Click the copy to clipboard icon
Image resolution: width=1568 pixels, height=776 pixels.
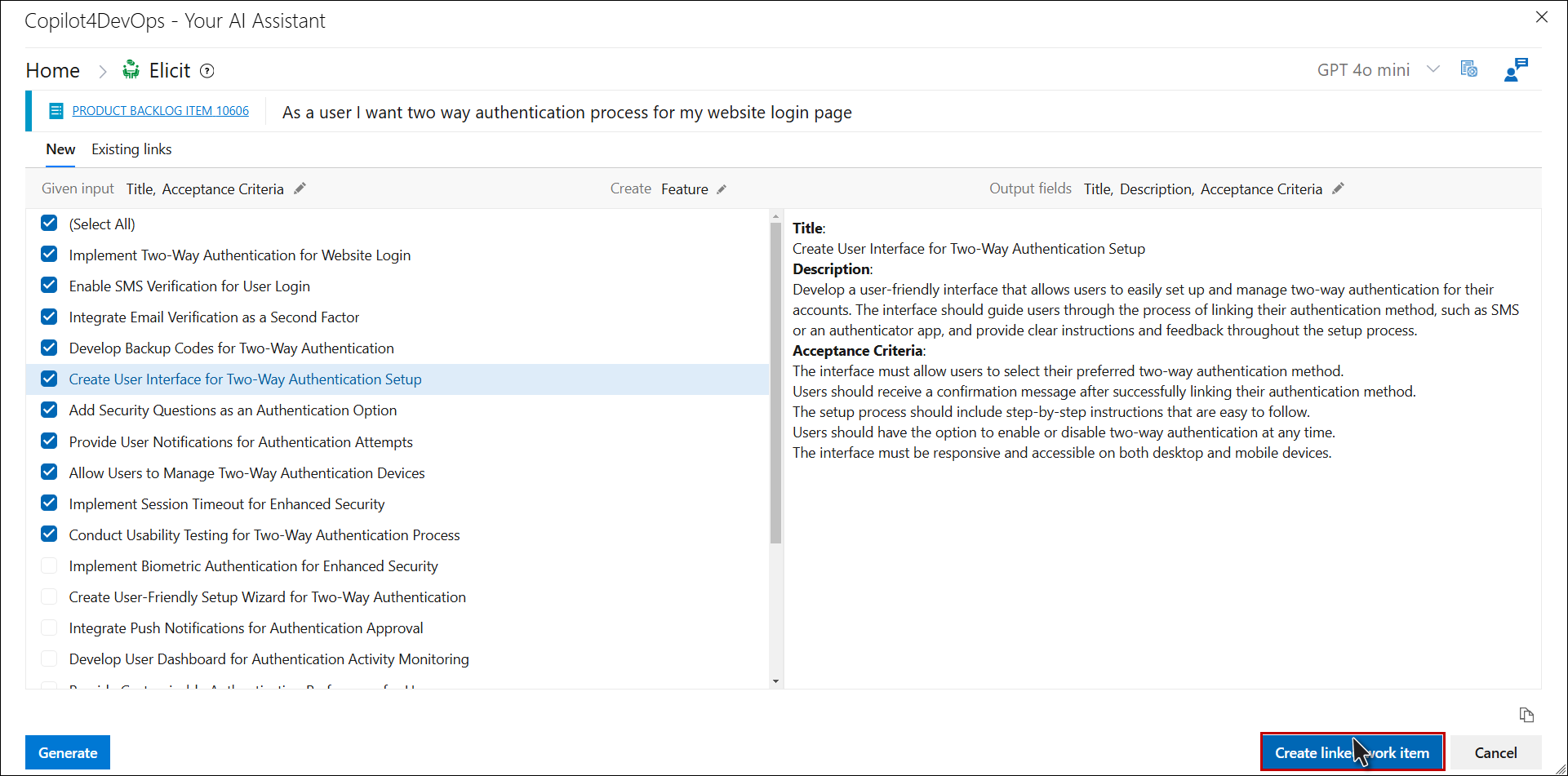1526,715
